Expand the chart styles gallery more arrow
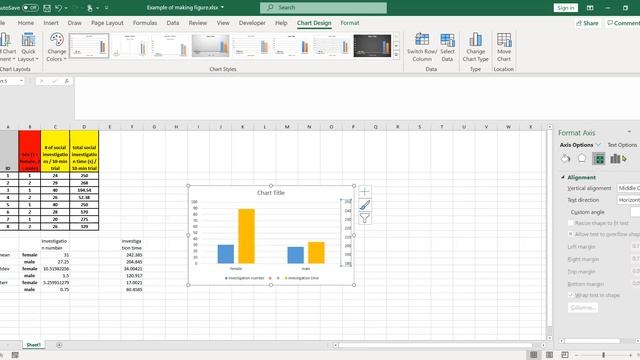 [x=396, y=55]
